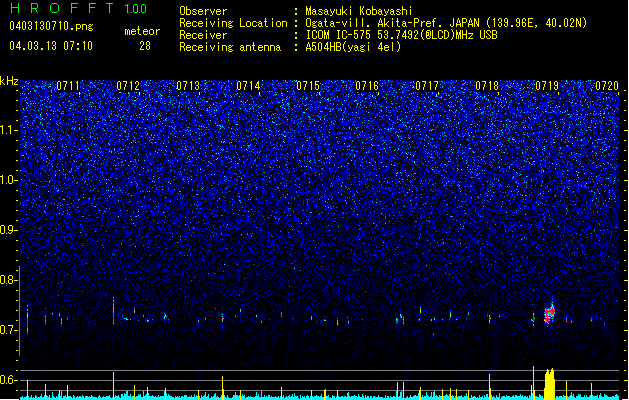Click the 0717 time marker
Viewport: 629px width, 400px height.
pos(427,86)
